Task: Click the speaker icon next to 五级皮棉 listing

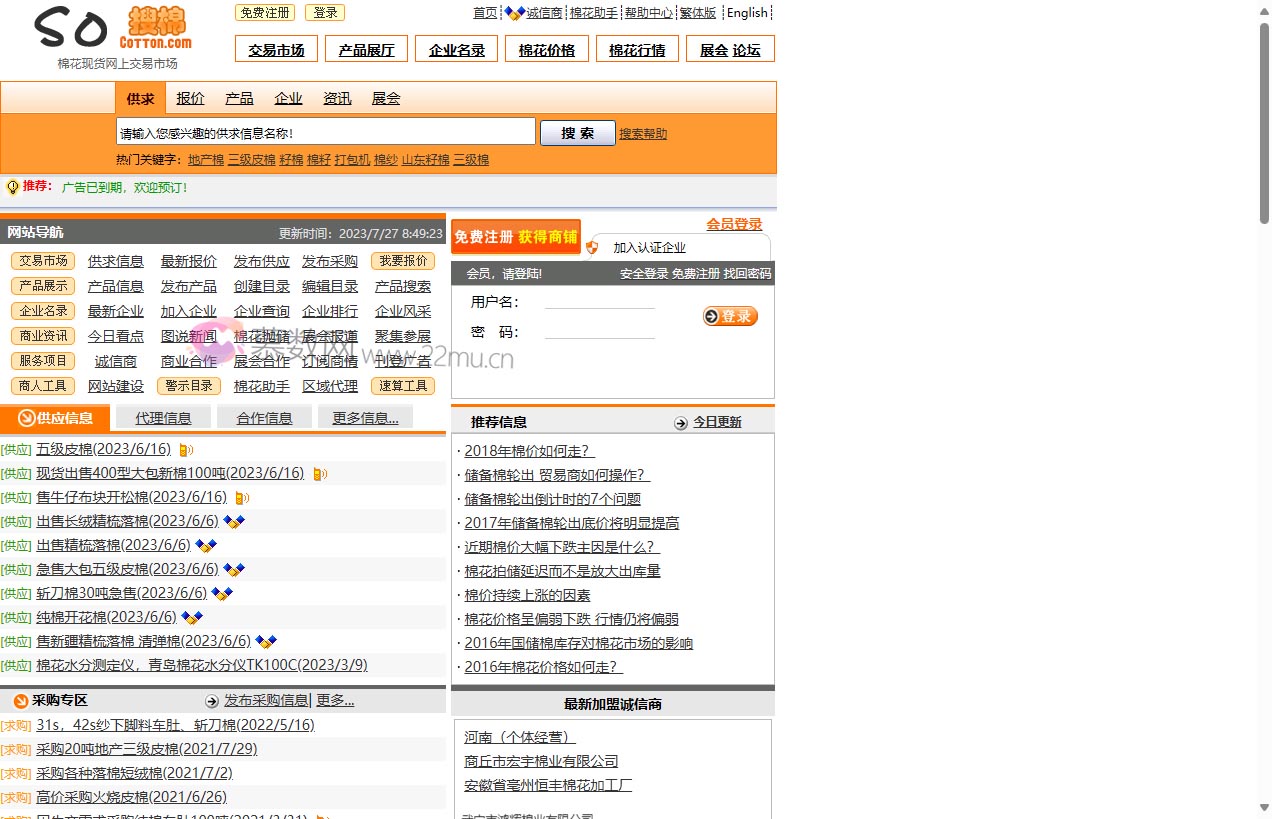Action: [185, 449]
